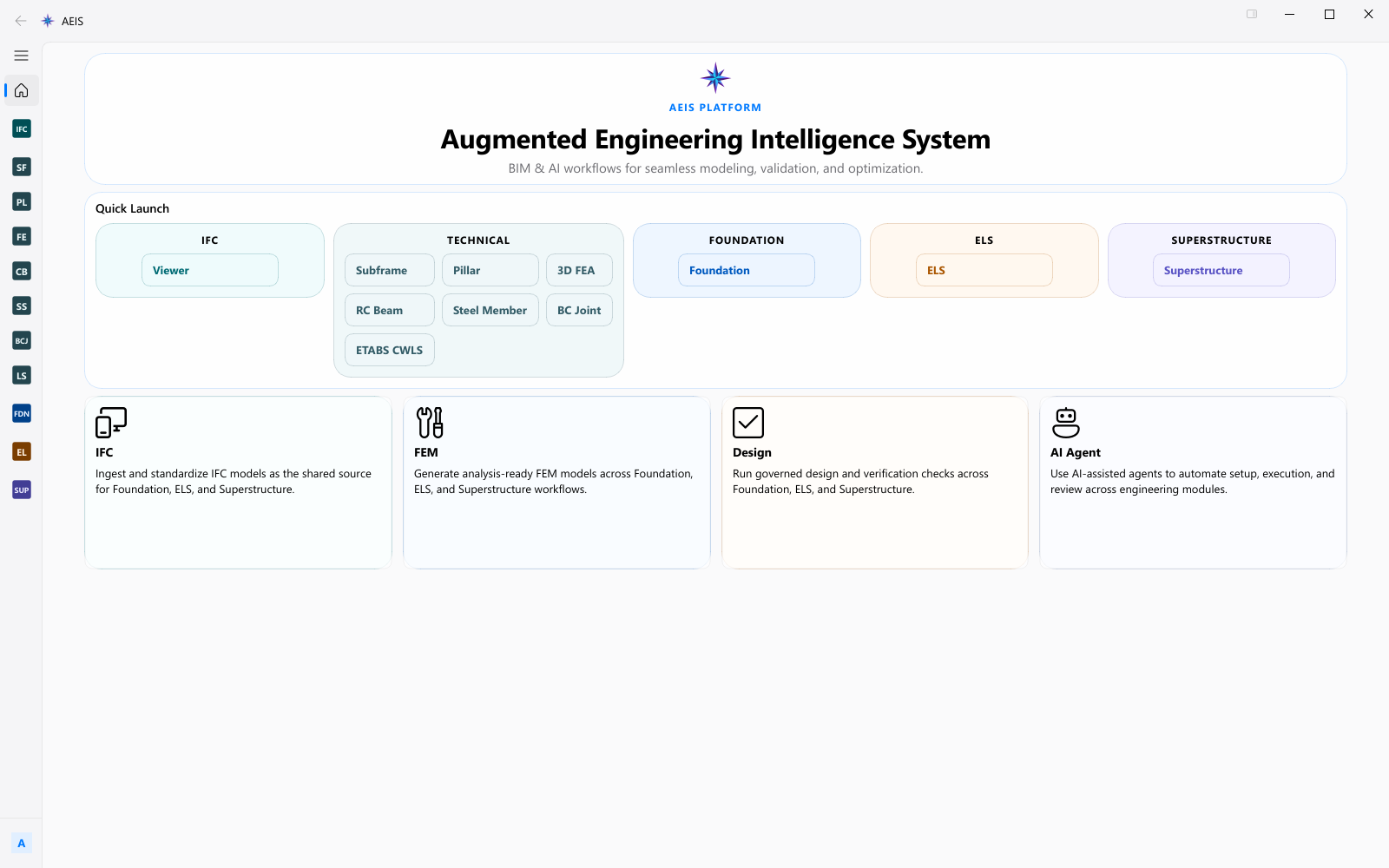The image size is (1389, 868).
Task: Launch the Superstructure module
Action: coord(1221,270)
